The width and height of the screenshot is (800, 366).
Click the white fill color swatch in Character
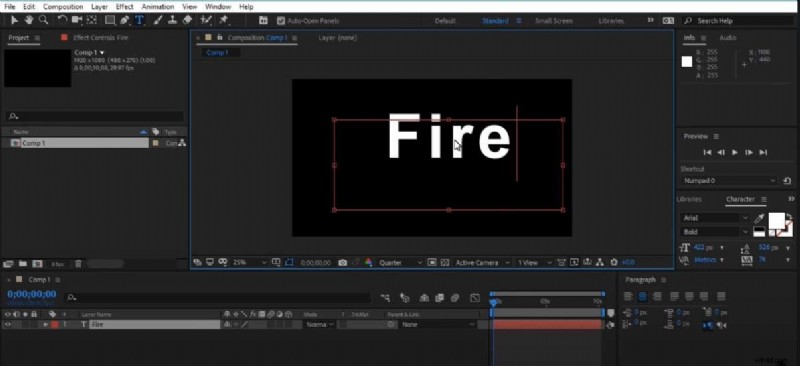coord(777,221)
